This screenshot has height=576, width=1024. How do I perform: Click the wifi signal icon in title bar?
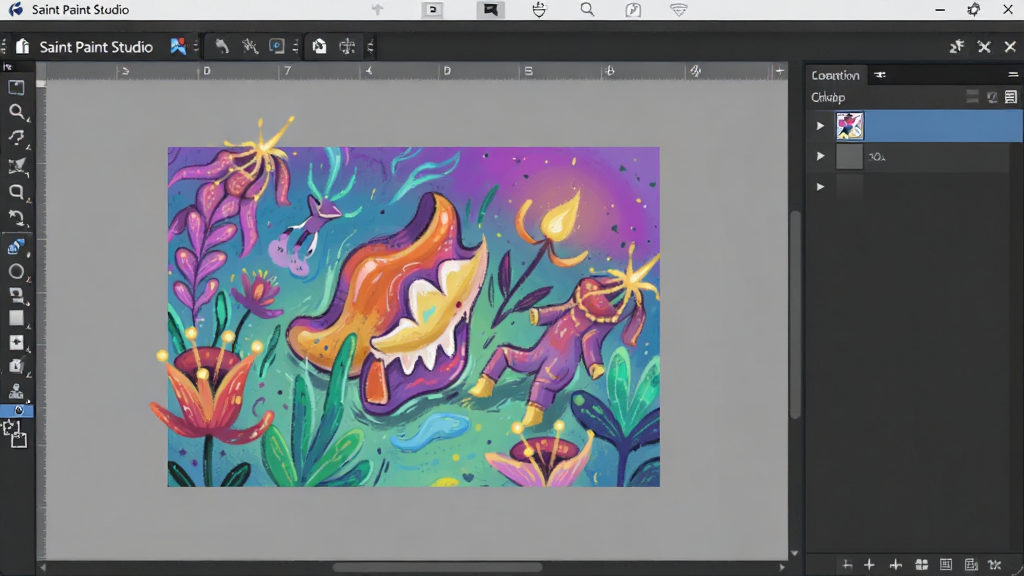click(x=679, y=10)
